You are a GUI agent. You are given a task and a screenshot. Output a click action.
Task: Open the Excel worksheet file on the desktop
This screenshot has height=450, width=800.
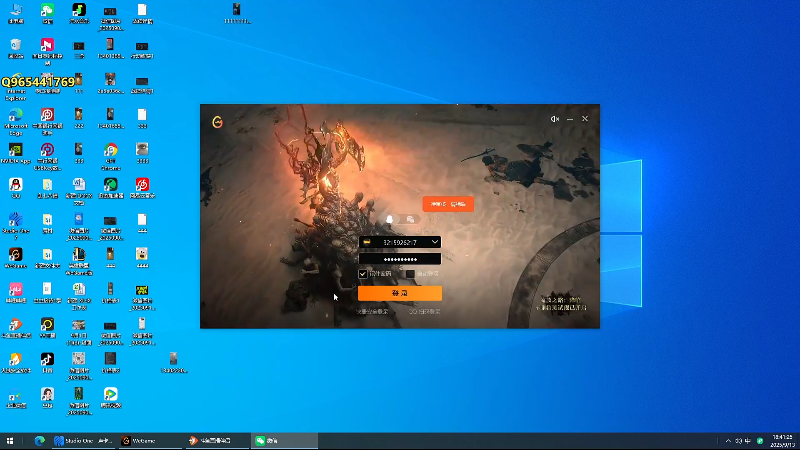tap(79, 295)
